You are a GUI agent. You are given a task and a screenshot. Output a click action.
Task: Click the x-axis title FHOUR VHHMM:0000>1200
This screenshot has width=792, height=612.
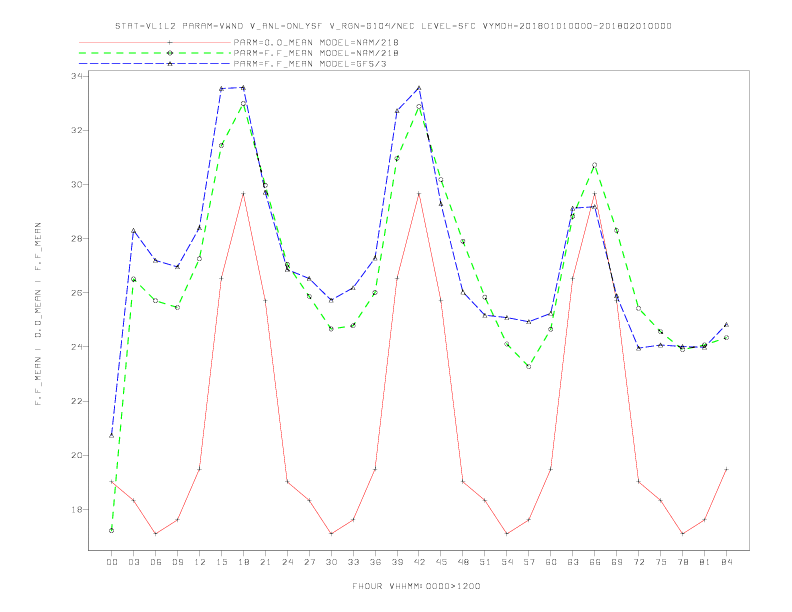point(416,586)
